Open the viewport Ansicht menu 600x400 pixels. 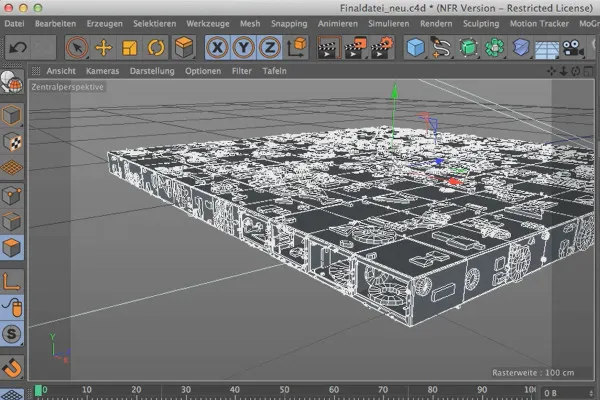61,71
